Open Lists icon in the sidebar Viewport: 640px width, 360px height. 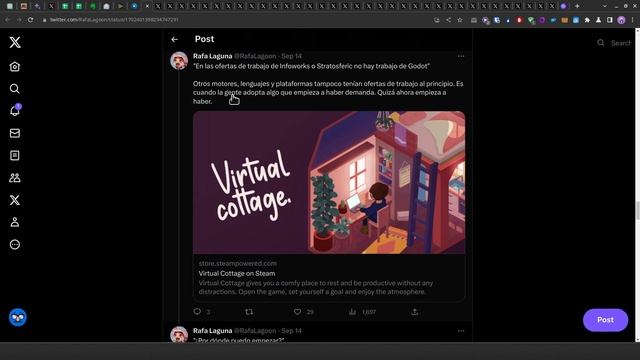pyautogui.click(x=15, y=156)
